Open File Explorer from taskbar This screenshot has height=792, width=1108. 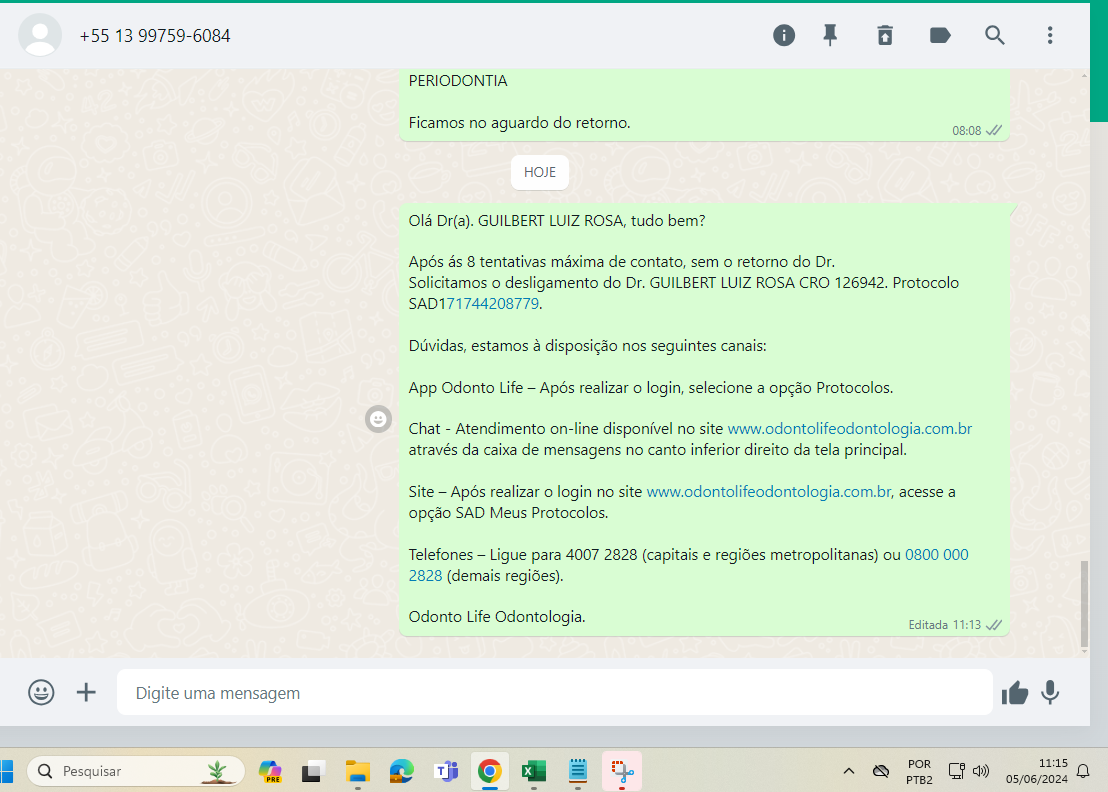358,772
